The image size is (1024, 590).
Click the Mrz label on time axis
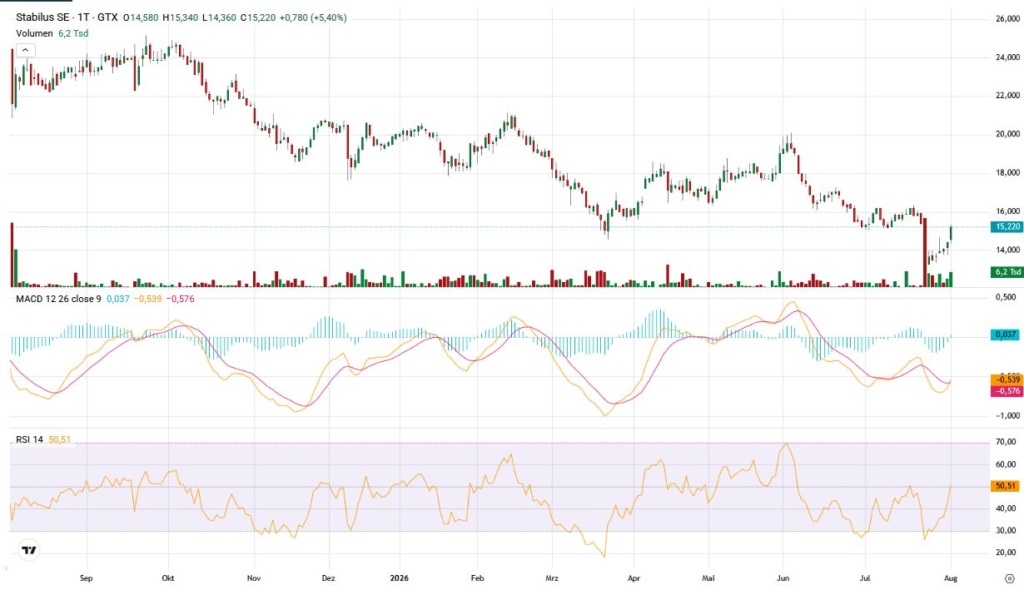click(552, 578)
